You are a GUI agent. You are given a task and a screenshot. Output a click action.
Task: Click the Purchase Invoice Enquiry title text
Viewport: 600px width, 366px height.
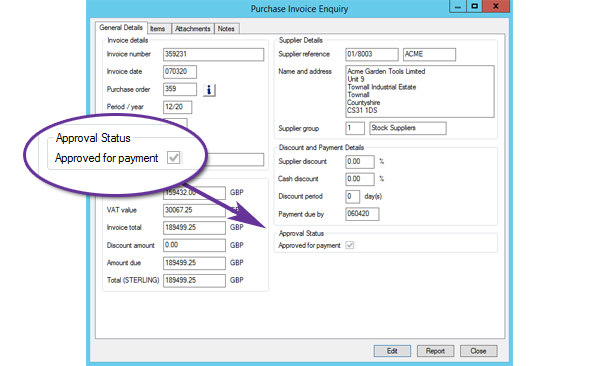[299, 9]
